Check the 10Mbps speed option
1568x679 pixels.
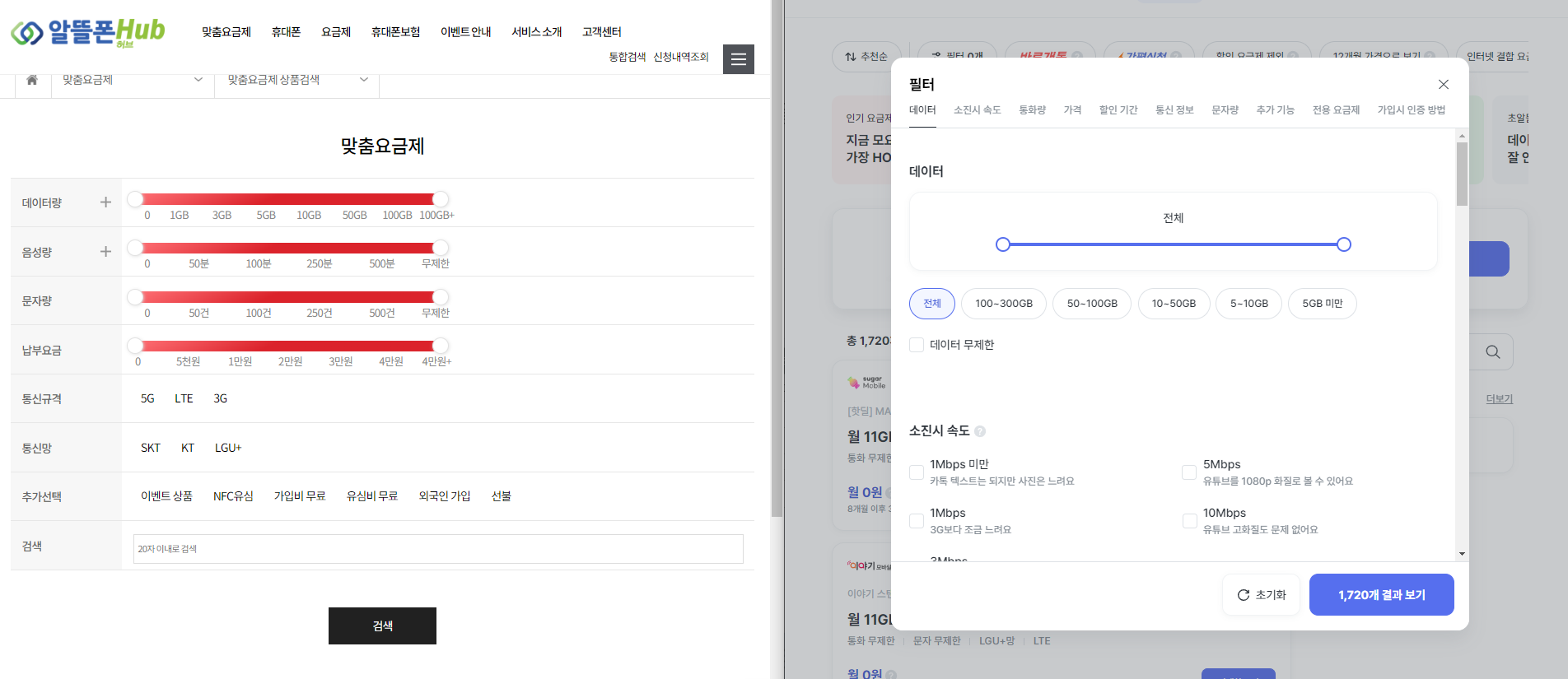click(1189, 521)
